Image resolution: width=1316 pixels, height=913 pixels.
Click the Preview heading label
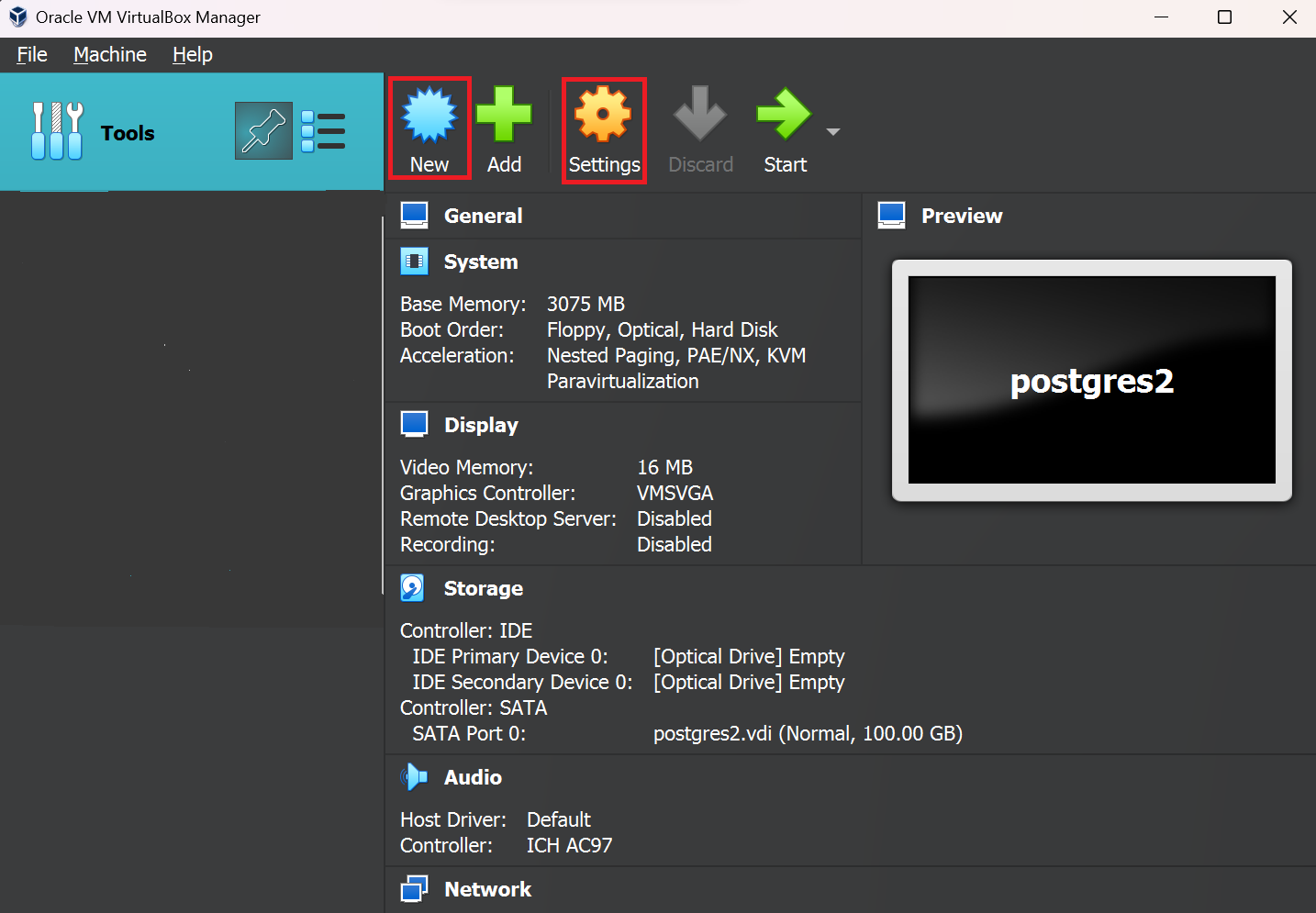click(x=962, y=216)
